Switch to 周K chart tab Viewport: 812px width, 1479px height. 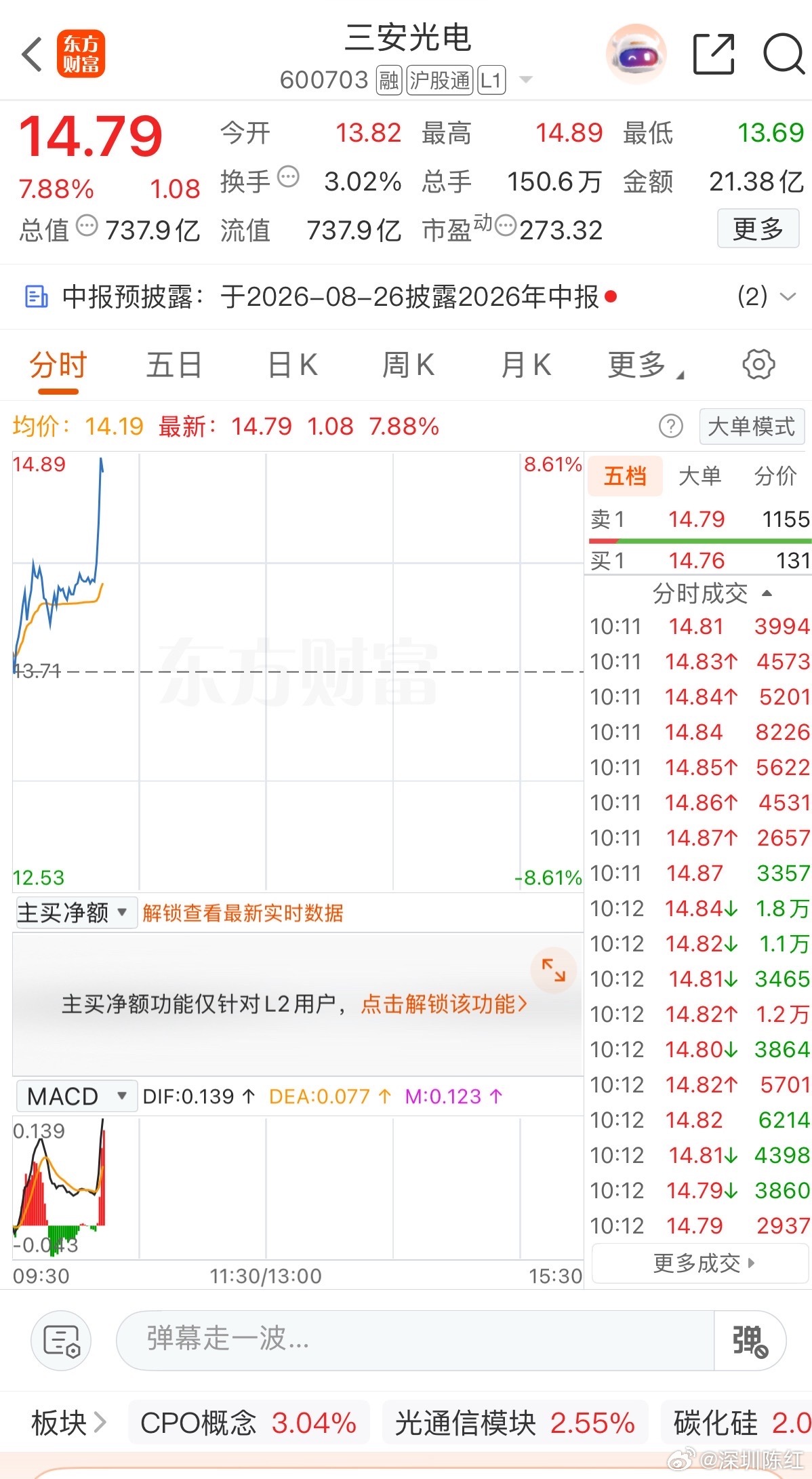click(x=408, y=366)
